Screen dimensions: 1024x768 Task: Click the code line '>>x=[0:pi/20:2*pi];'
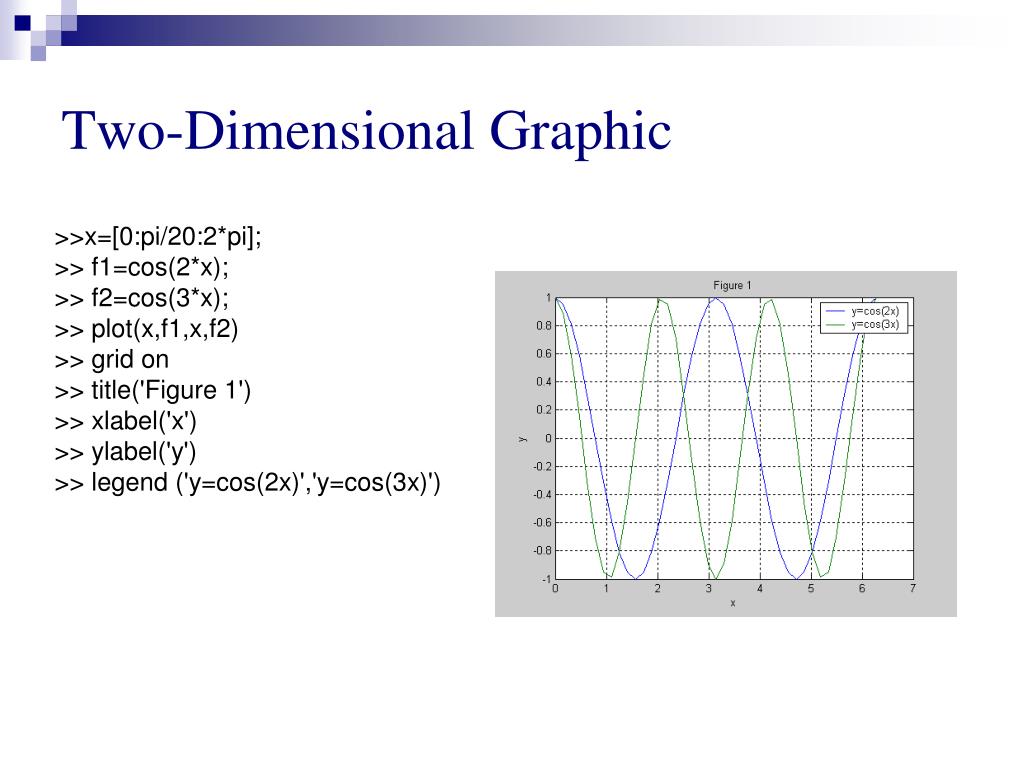point(158,237)
